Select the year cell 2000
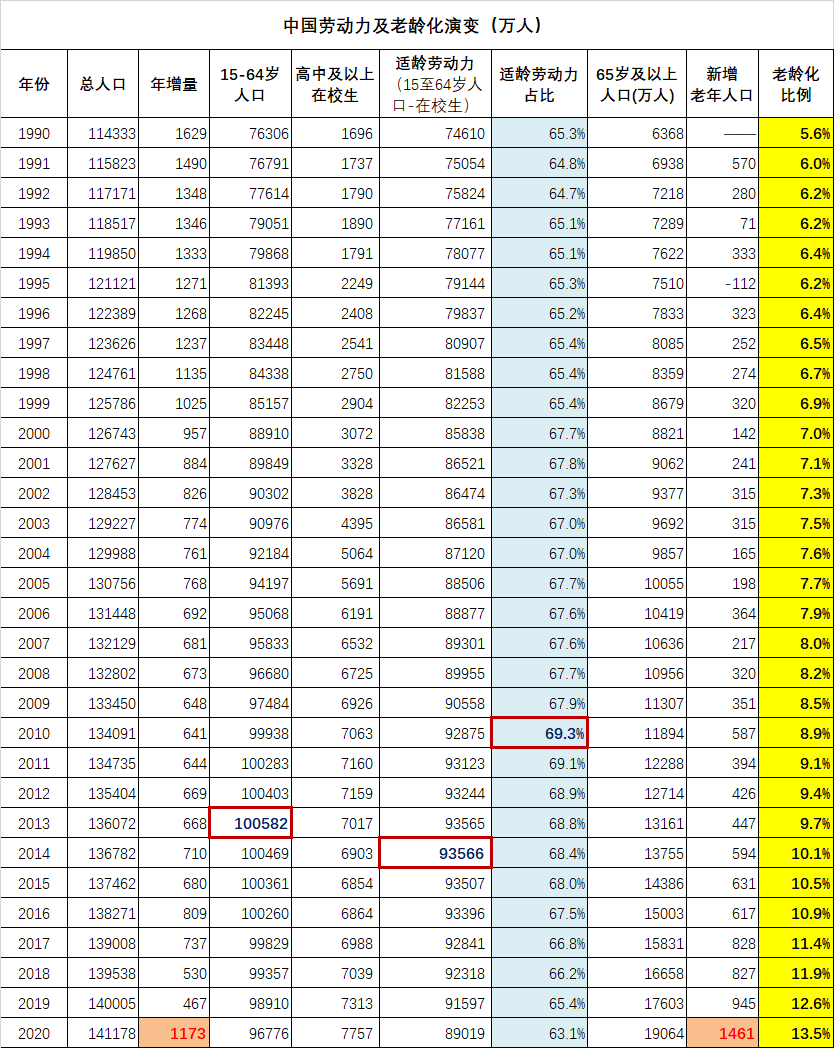The height and width of the screenshot is (1048, 834). (x=34, y=434)
